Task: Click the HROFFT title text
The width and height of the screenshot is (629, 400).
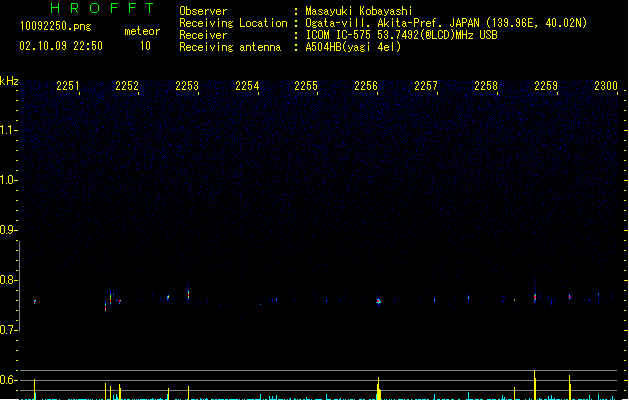Action: click(102, 8)
